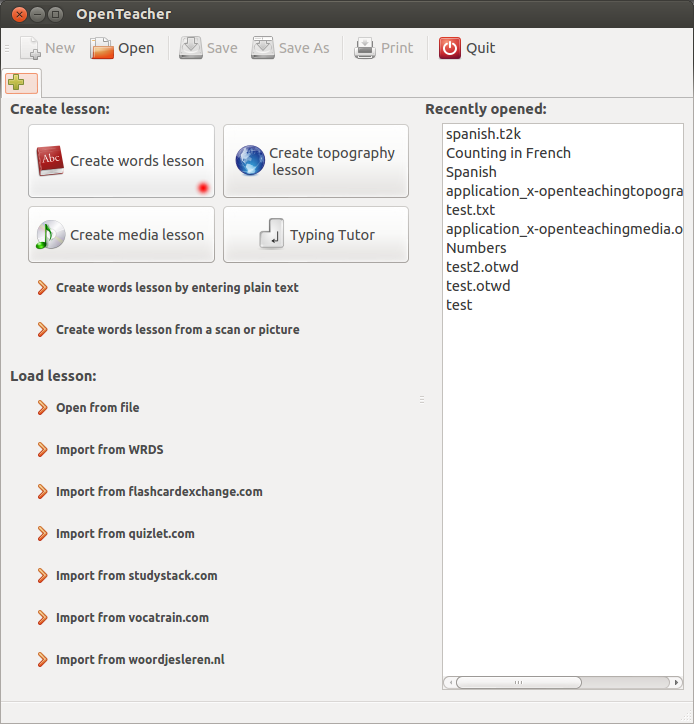Select Import from WRDS
This screenshot has width=694, height=724.
tap(109, 450)
